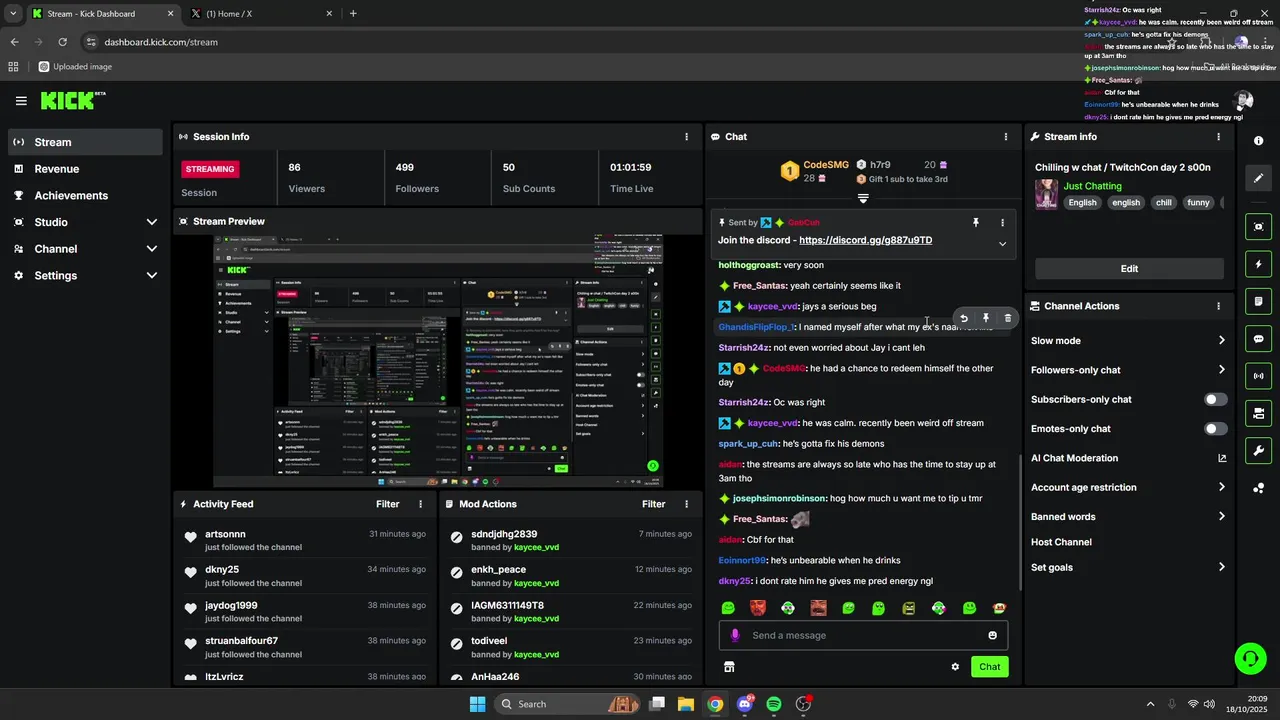Toggle Emotes-only chat switch
This screenshot has height=720, width=1280.
[x=1215, y=429]
